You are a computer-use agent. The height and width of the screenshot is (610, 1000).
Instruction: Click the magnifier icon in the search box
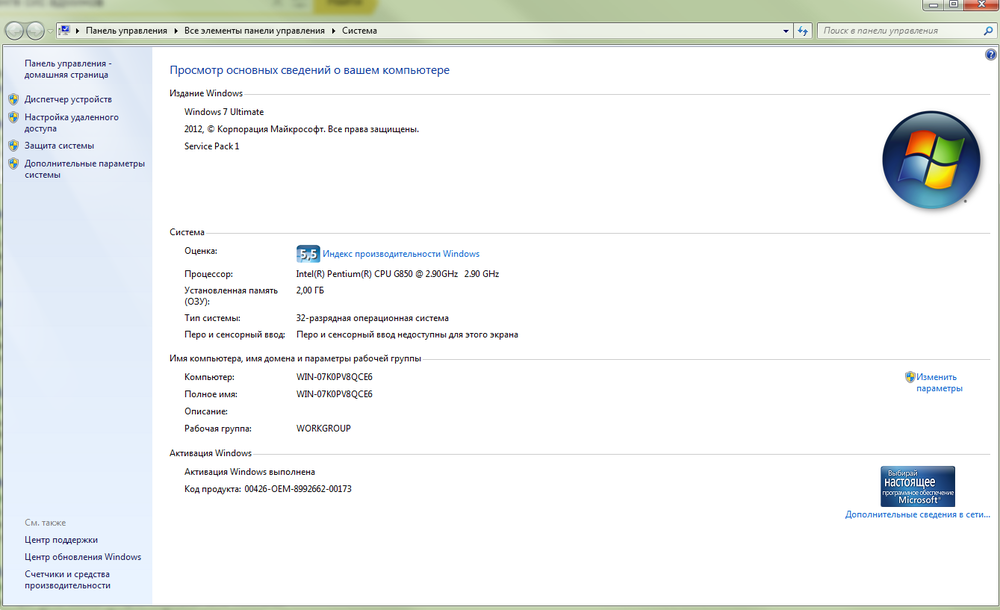coord(983,31)
